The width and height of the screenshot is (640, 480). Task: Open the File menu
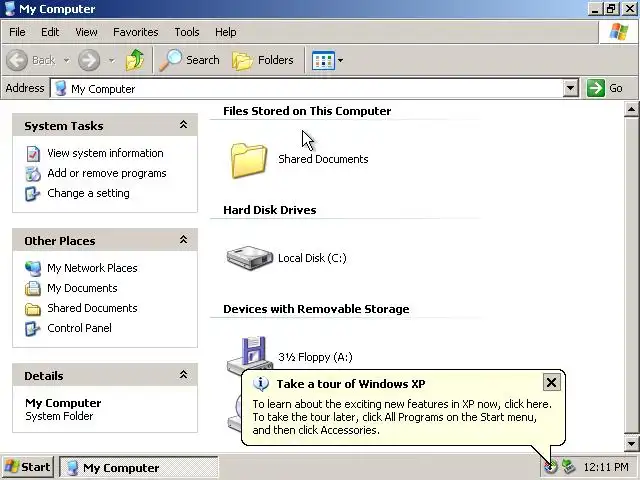(x=17, y=32)
